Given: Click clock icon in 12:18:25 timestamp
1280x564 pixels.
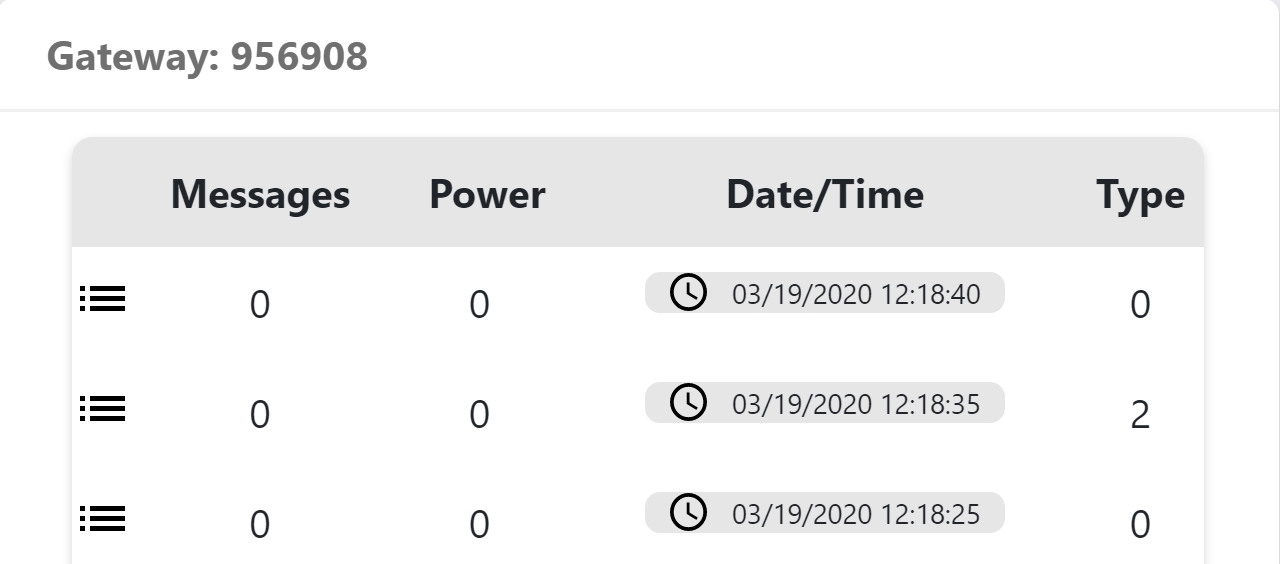Looking at the screenshot, I should click(688, 513).
